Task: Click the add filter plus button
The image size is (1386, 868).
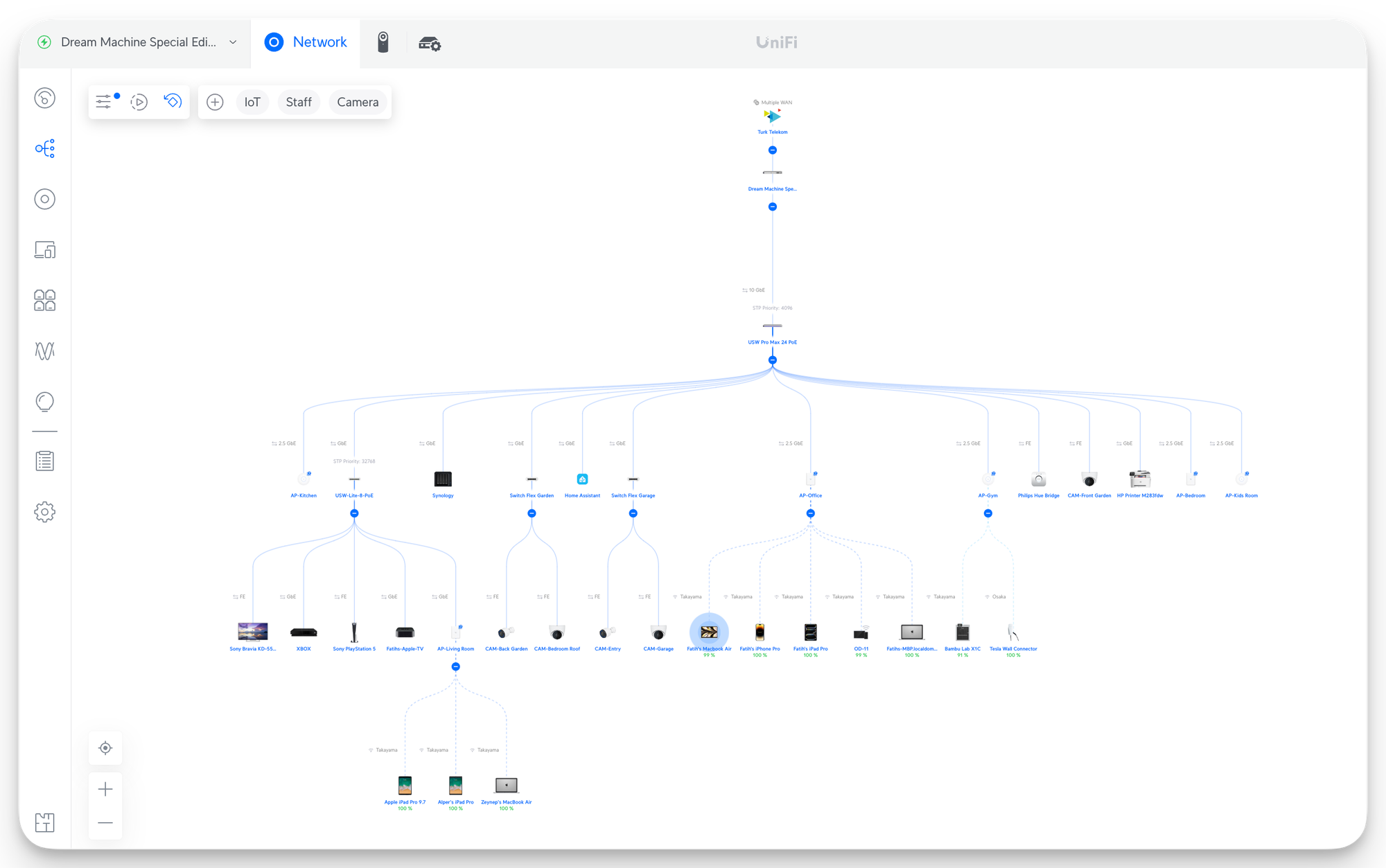Action: [216, 102]
